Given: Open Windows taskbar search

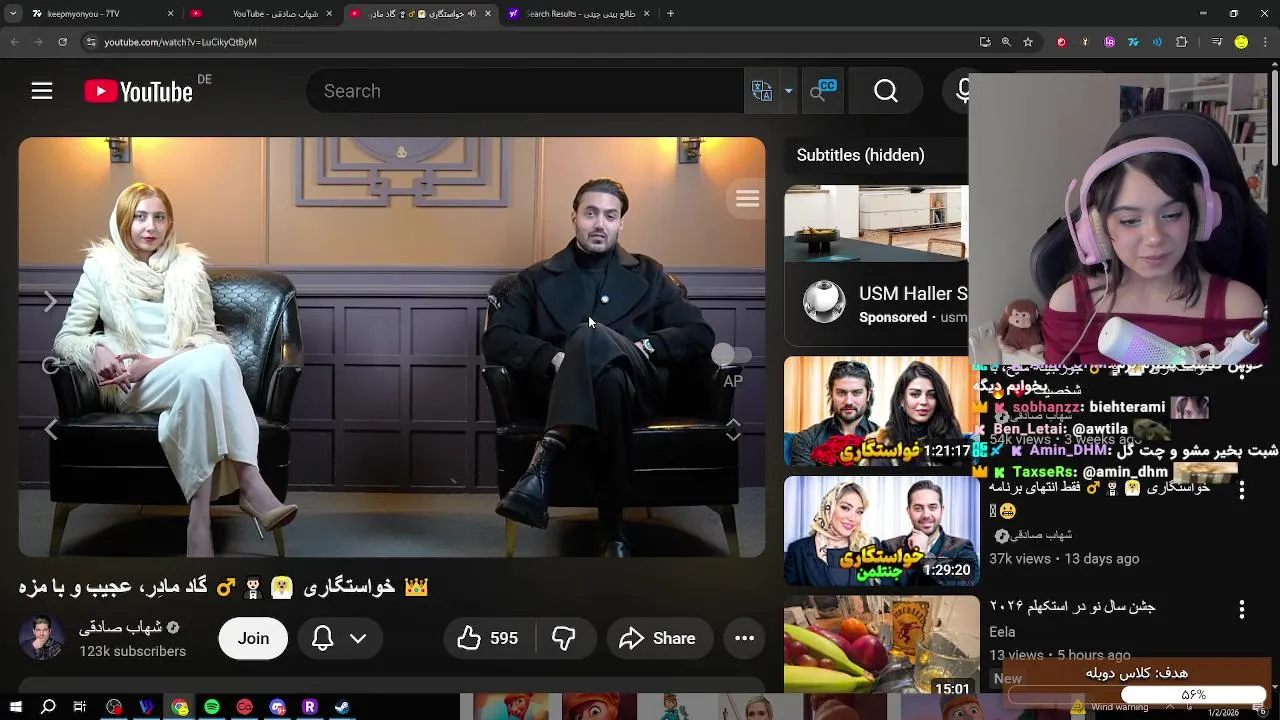Looking at the screenshot, I should click(x=48, y=707).
